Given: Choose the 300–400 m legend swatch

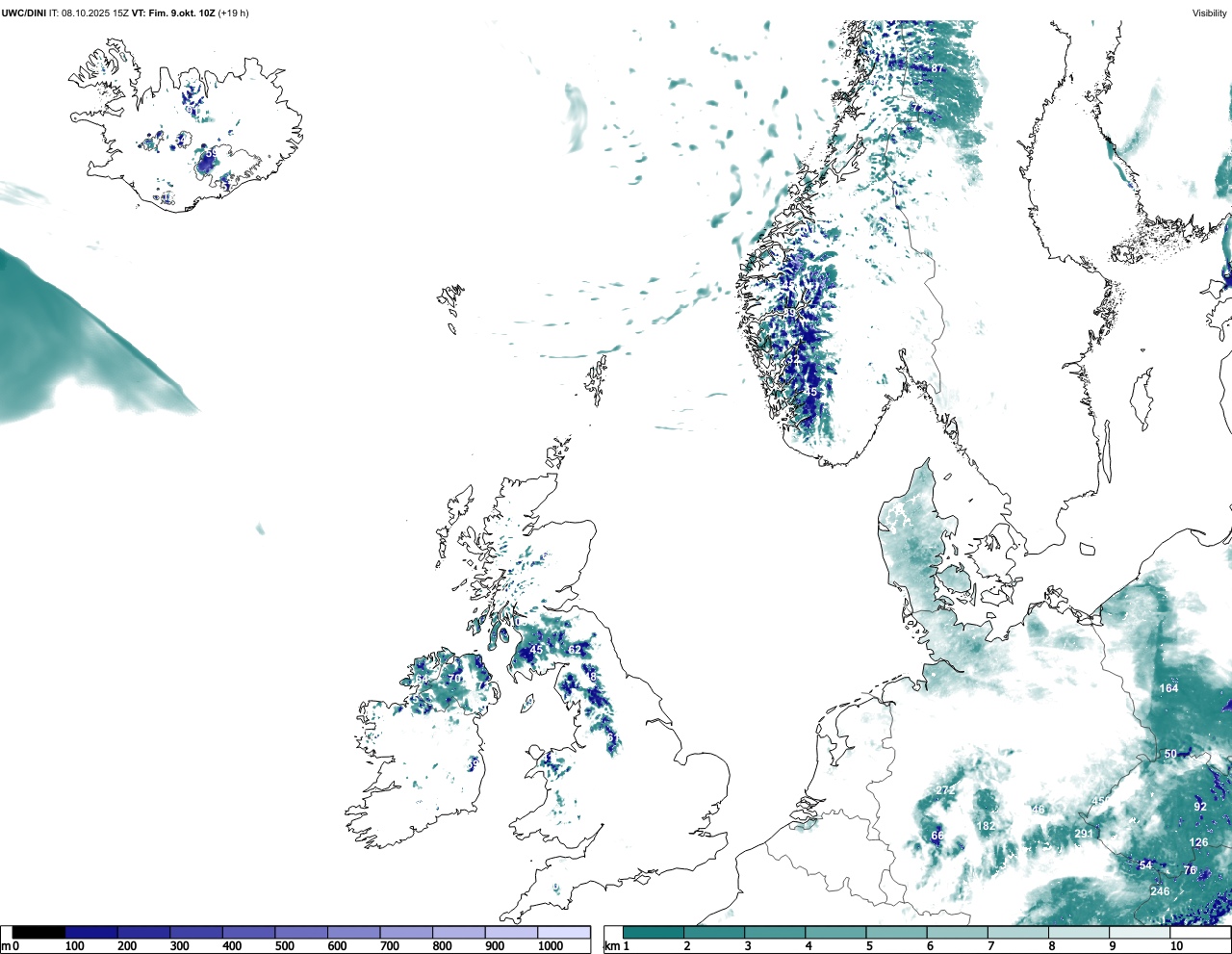Looking at the screenshot, I should [196, 932].
